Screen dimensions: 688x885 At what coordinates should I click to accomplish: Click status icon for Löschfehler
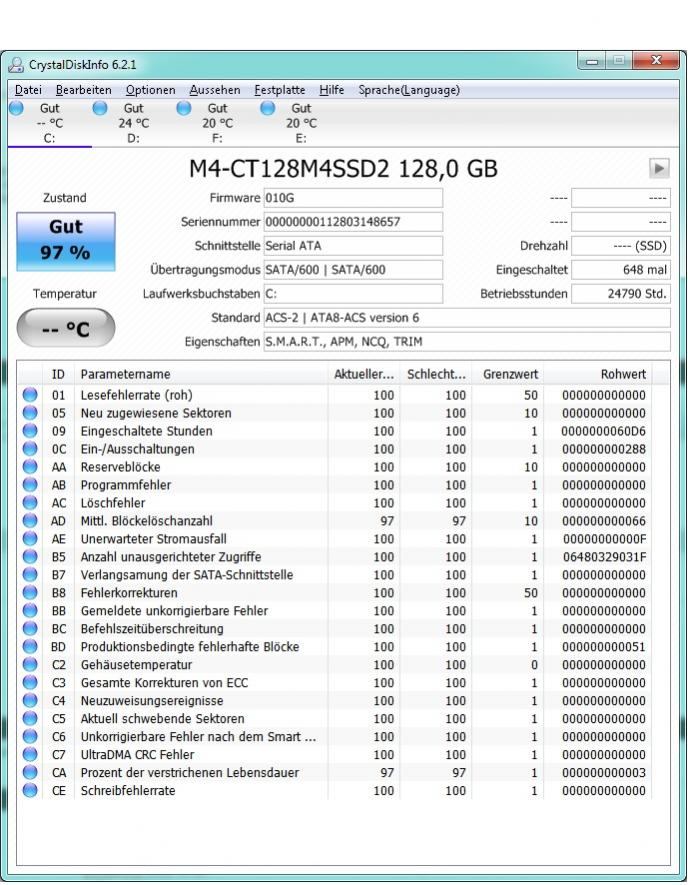(30, 502)
